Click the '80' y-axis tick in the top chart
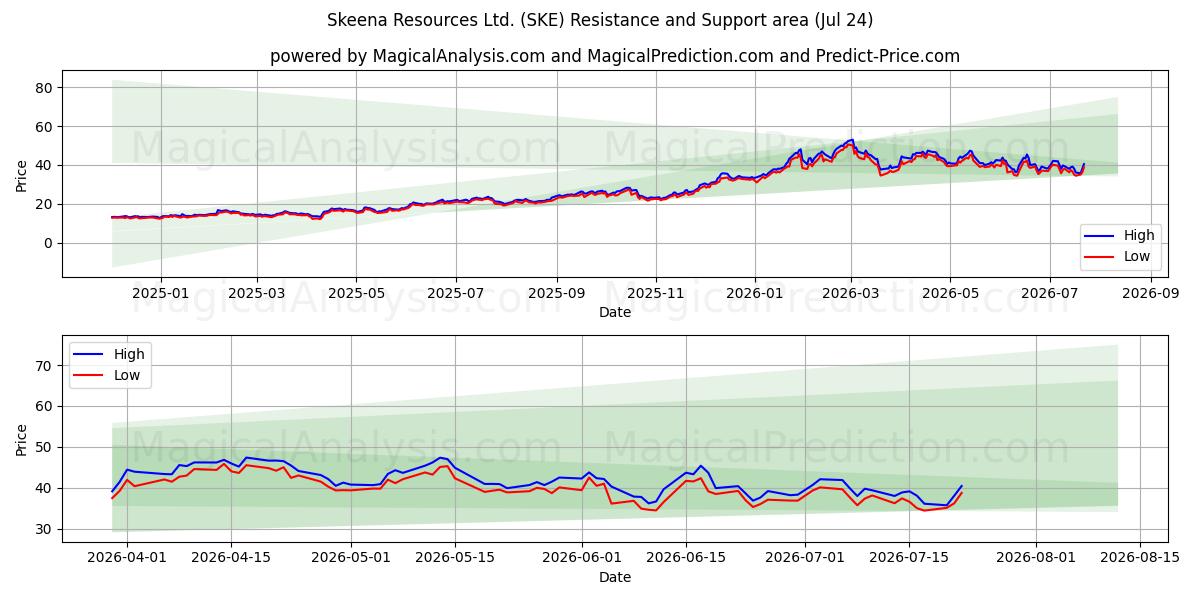Screen dimensions: 1200x600 point(45,88)
